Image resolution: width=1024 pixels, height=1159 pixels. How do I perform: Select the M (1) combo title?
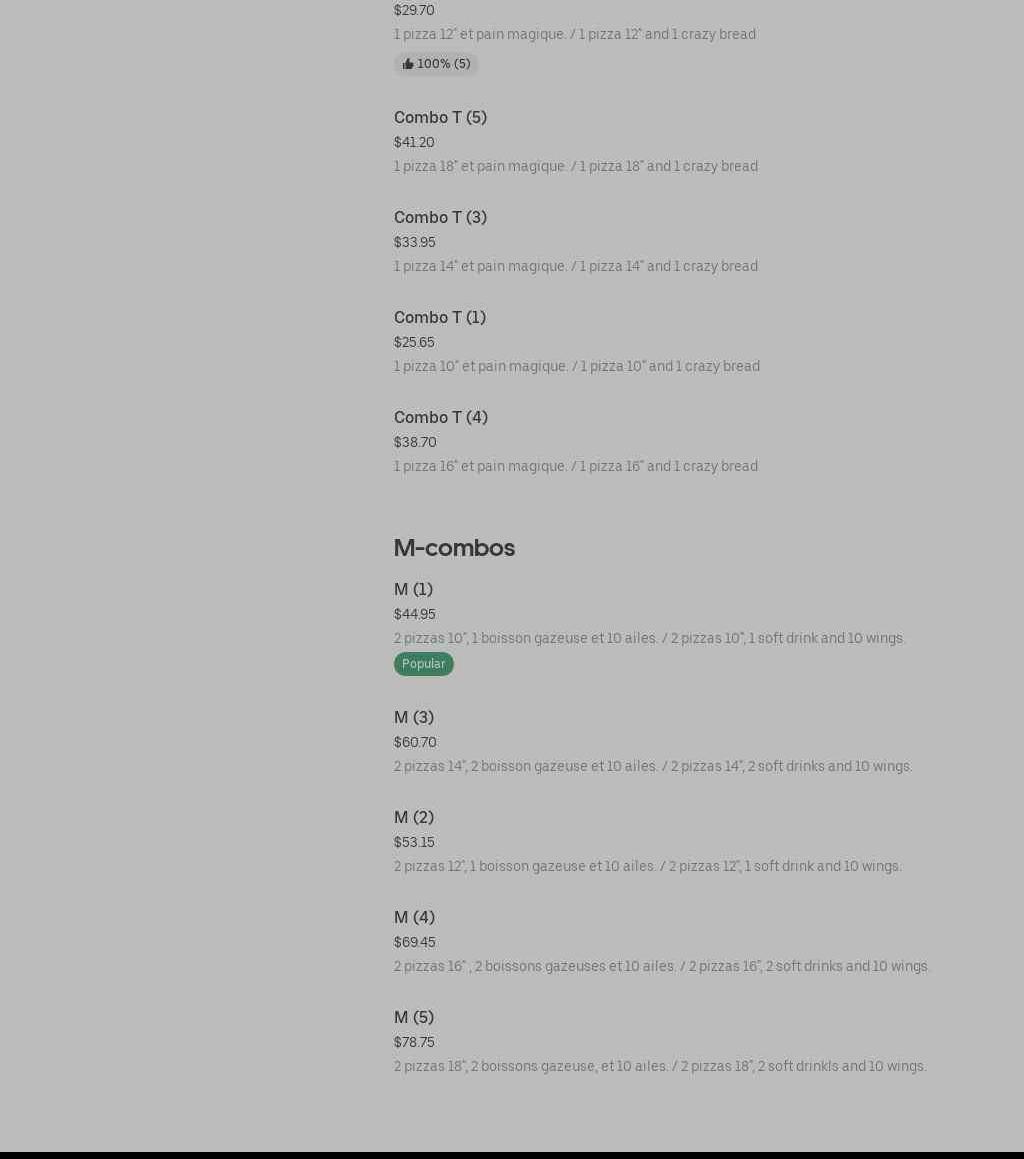[x=413, y=589]
